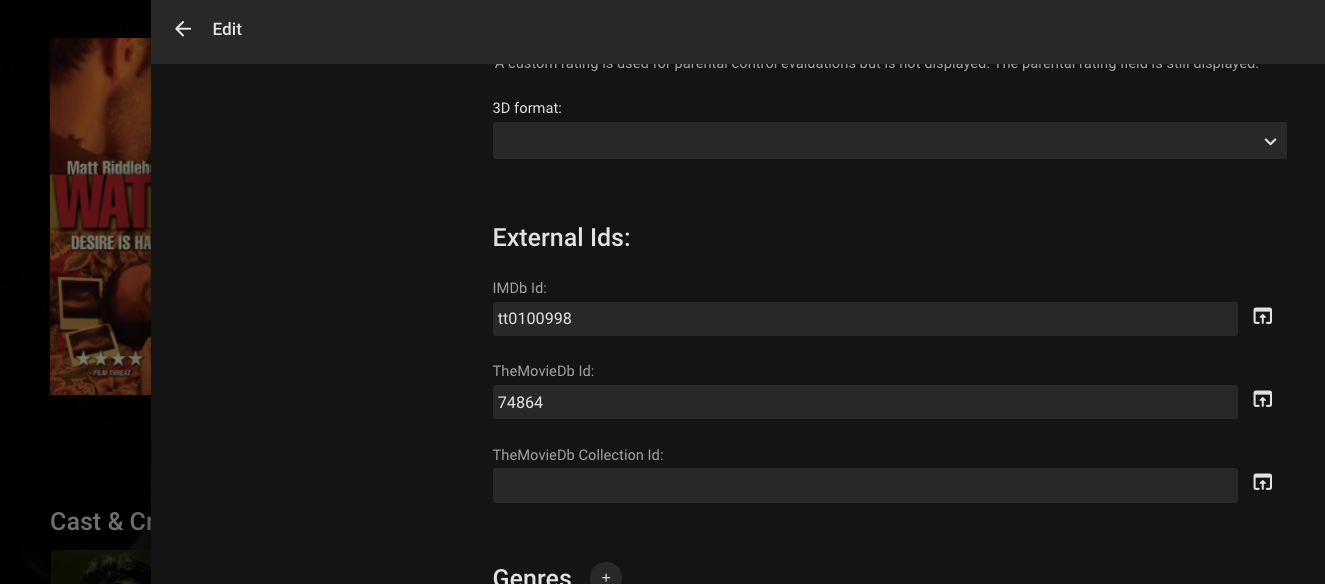Click the "3D format:" label
Image resolution: width=1325 pixels, height=584 pixels.
coord(527,108)
